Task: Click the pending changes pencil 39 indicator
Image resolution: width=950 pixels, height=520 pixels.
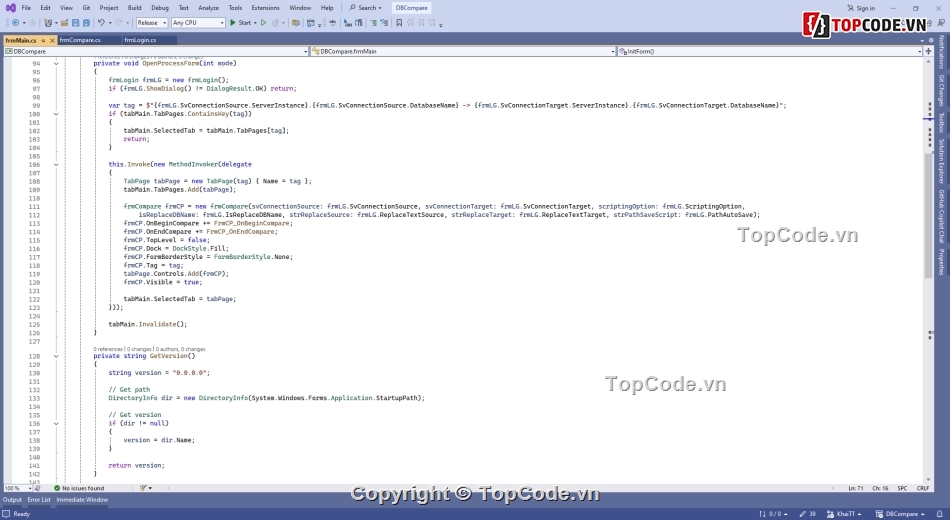Action: coord(808,514)
